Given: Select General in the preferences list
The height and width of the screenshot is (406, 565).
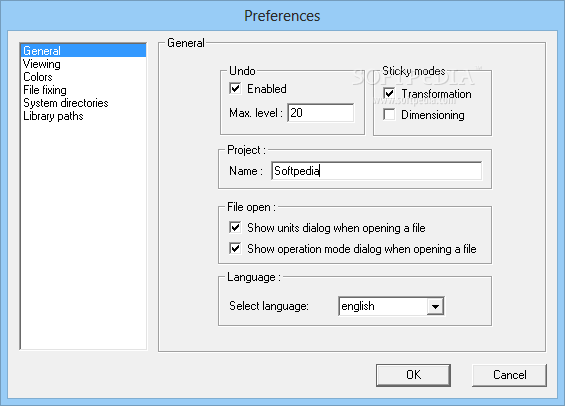Looking at the screenshot, I should click(x=84, y=50).
